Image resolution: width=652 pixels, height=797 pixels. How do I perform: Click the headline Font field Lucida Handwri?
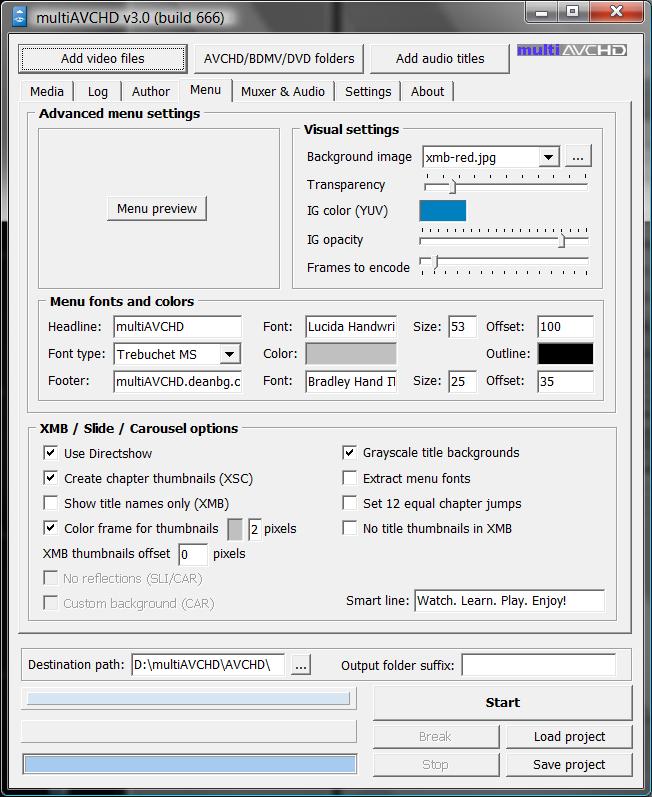pos(351,326)
